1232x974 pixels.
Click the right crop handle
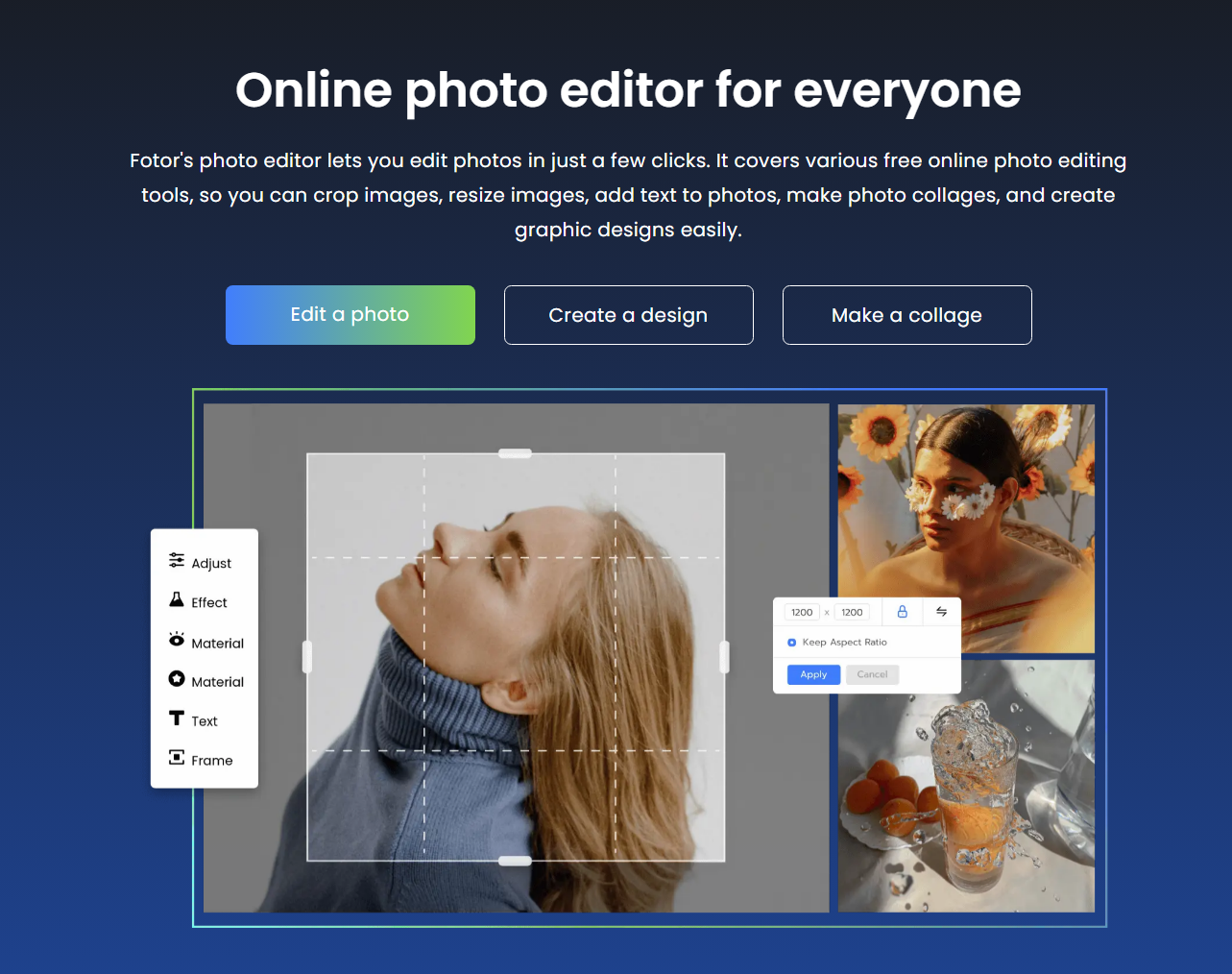pos(725,657)
